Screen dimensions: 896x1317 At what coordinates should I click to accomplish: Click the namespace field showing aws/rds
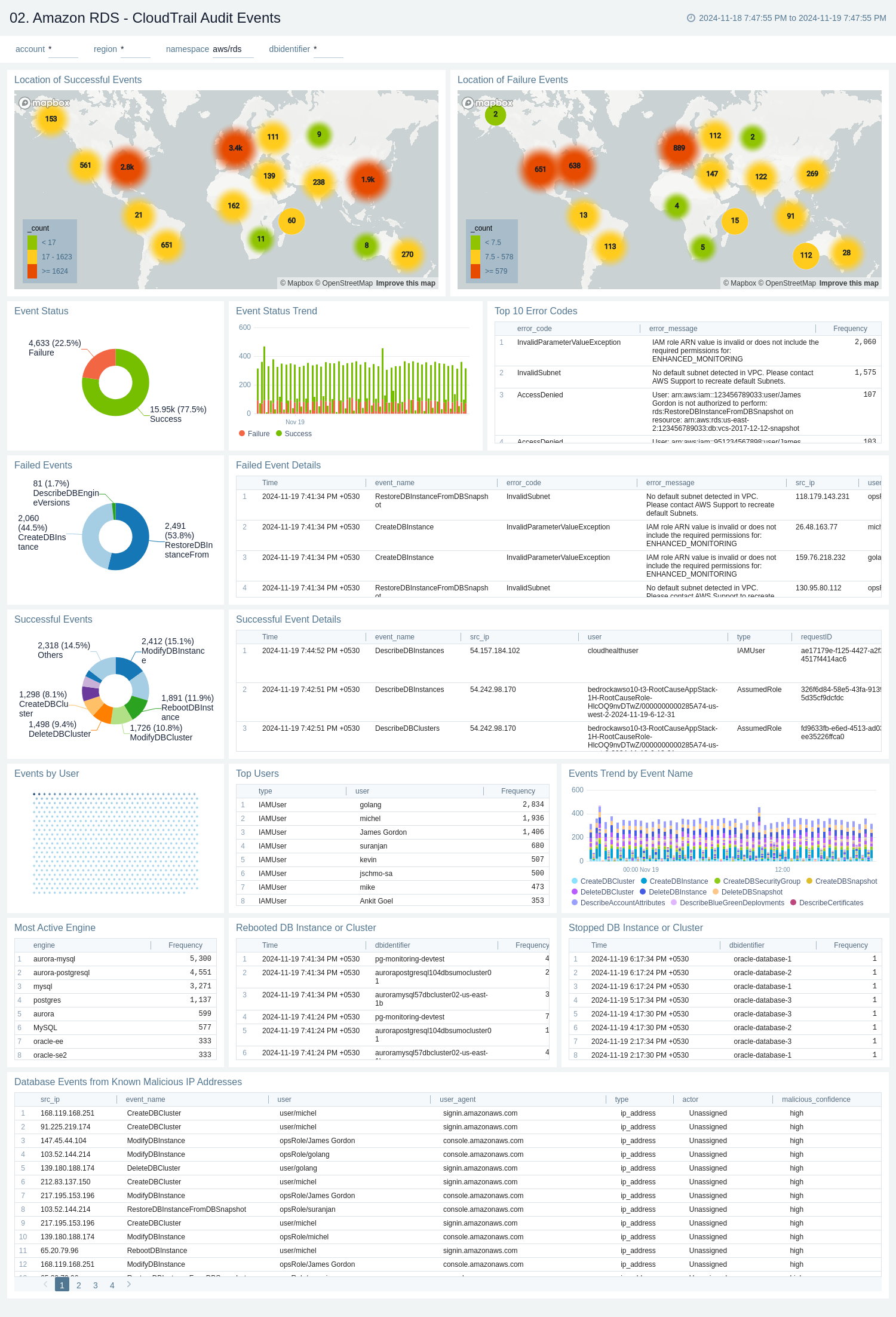[232, 50]
